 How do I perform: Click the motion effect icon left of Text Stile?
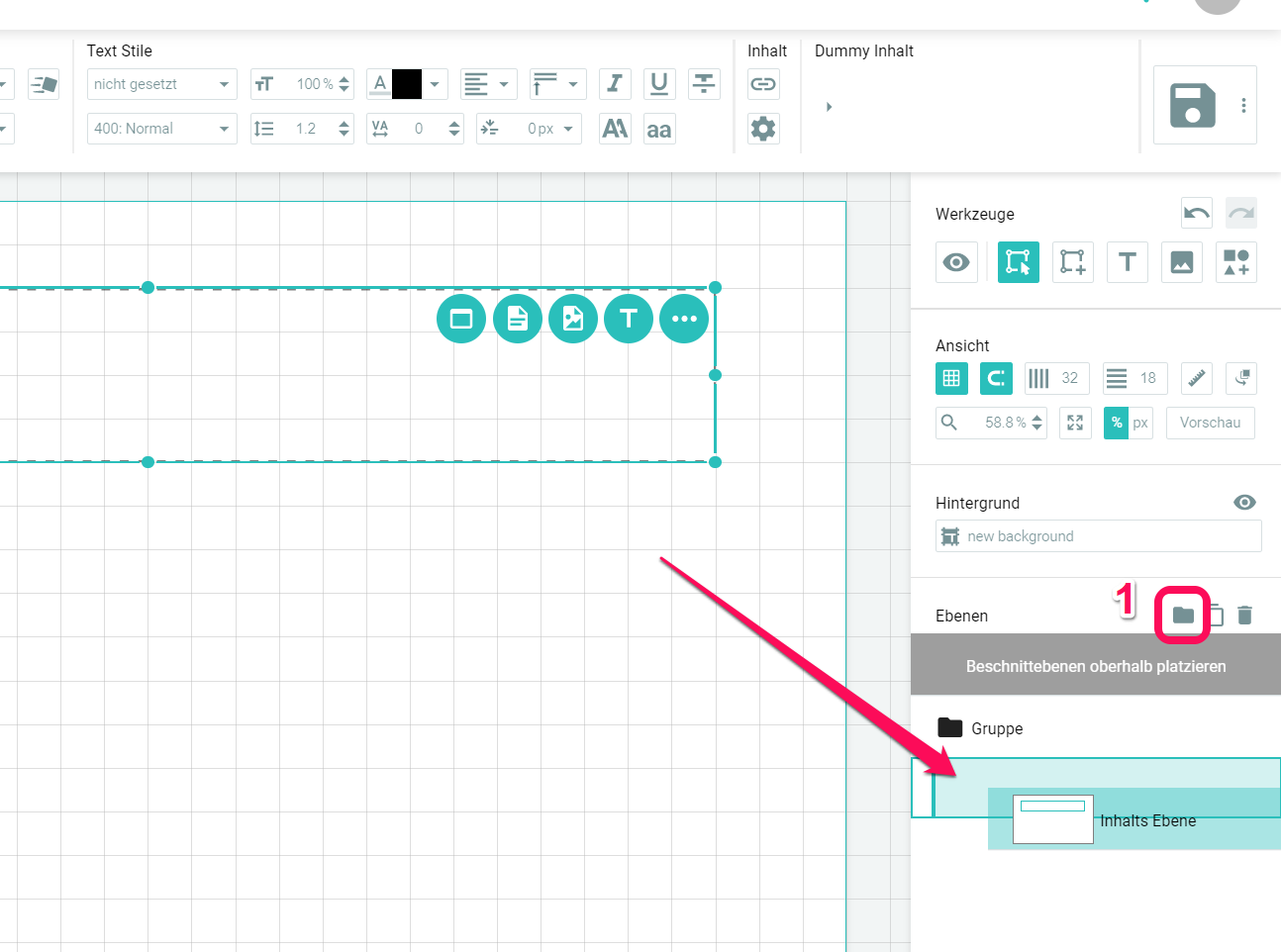pos(44,84)
